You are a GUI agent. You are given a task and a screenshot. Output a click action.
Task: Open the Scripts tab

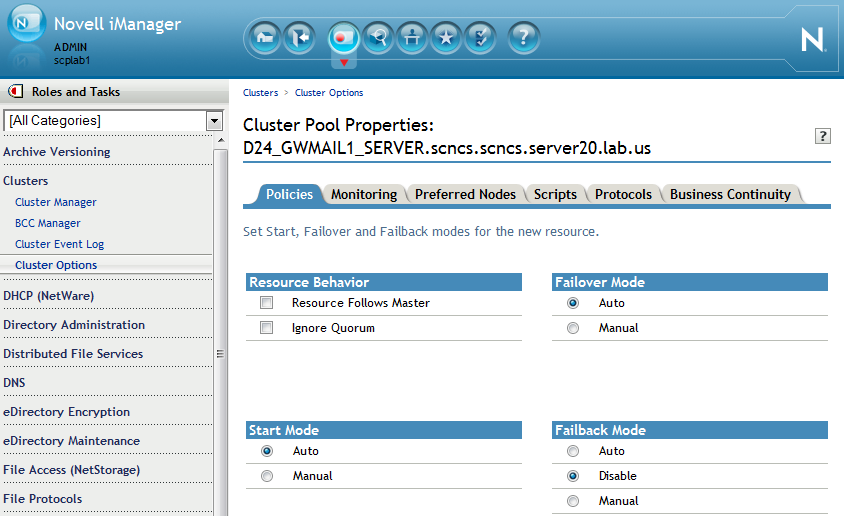click(555, 194)
